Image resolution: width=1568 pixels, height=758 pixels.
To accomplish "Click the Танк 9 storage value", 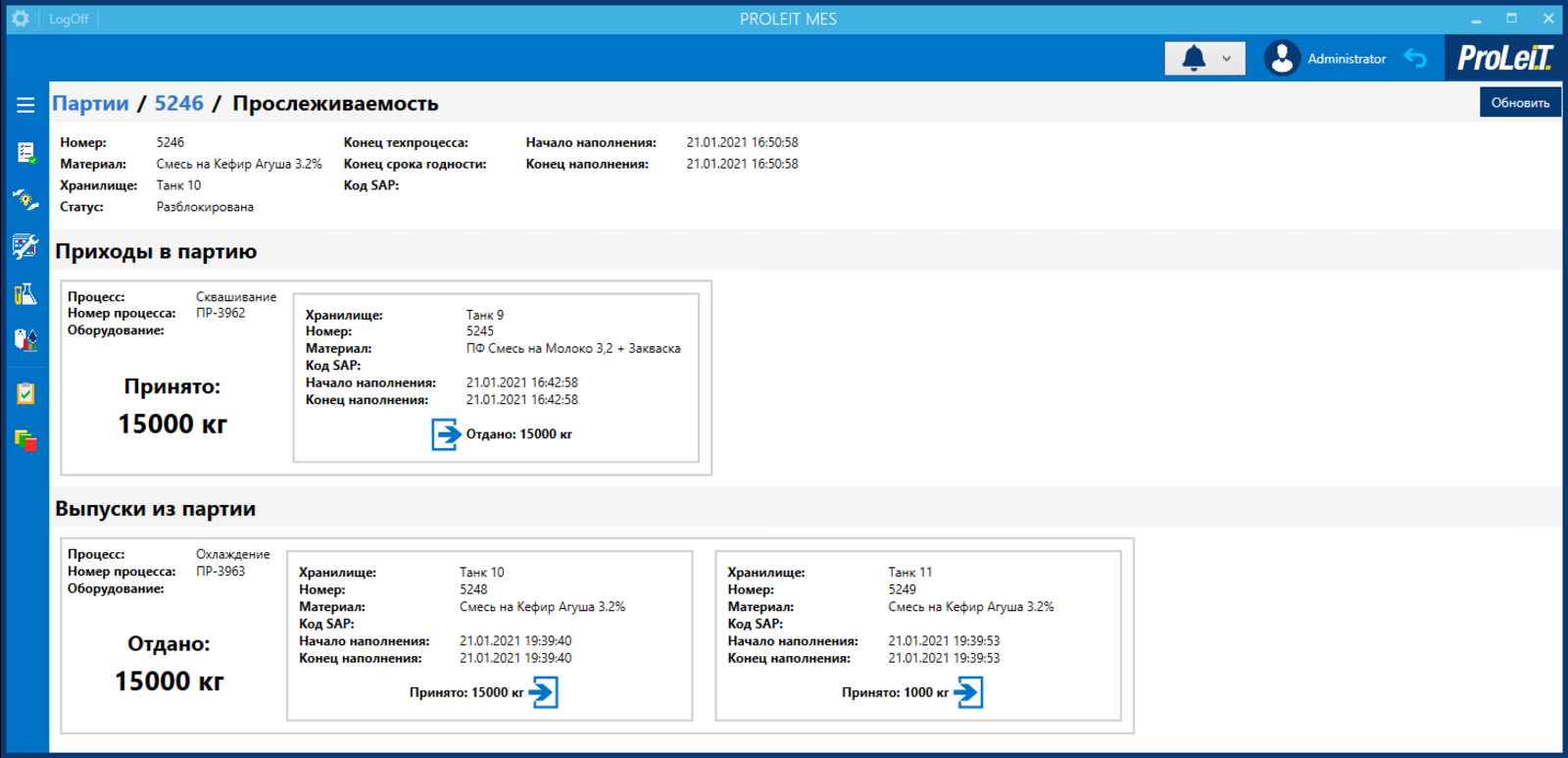I will 485,315.
